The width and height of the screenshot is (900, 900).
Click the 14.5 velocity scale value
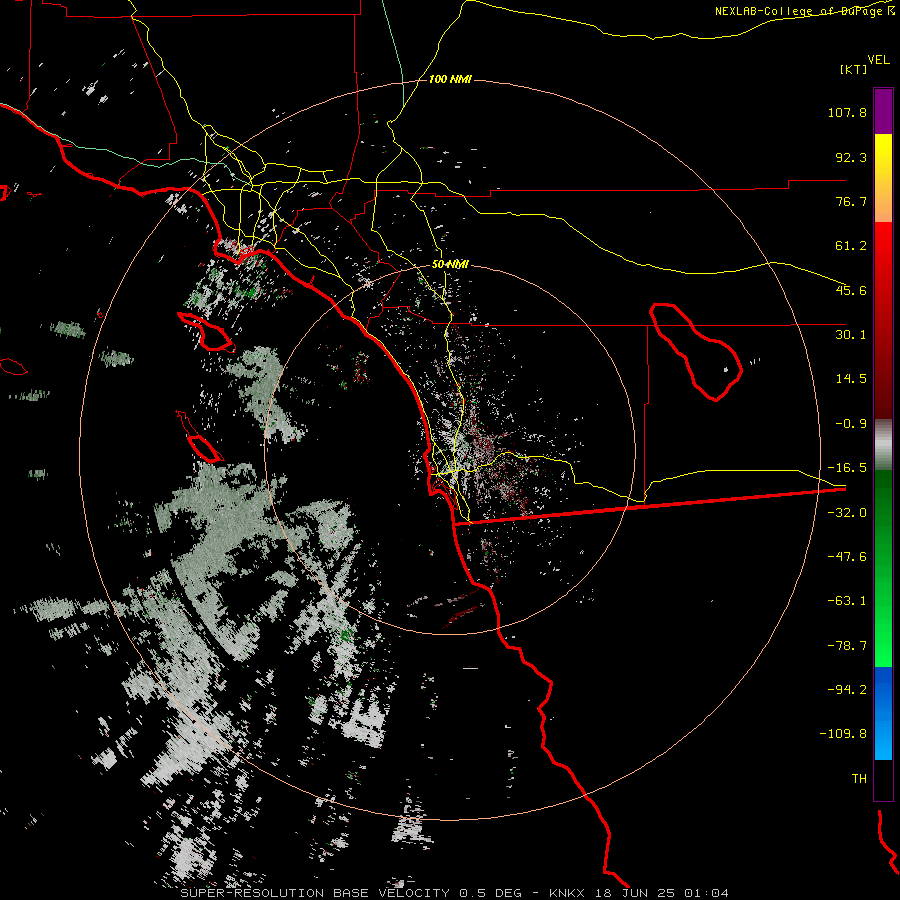[851, 379]
